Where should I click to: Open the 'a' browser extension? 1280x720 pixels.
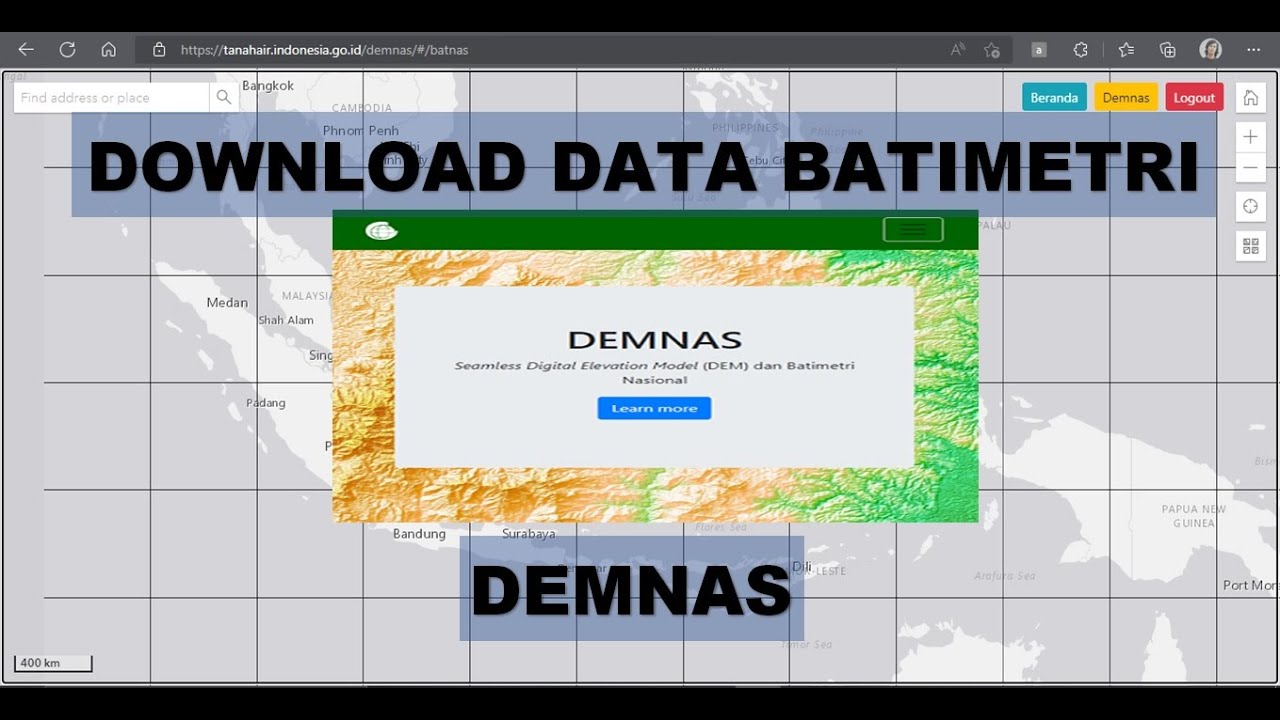1039,49
